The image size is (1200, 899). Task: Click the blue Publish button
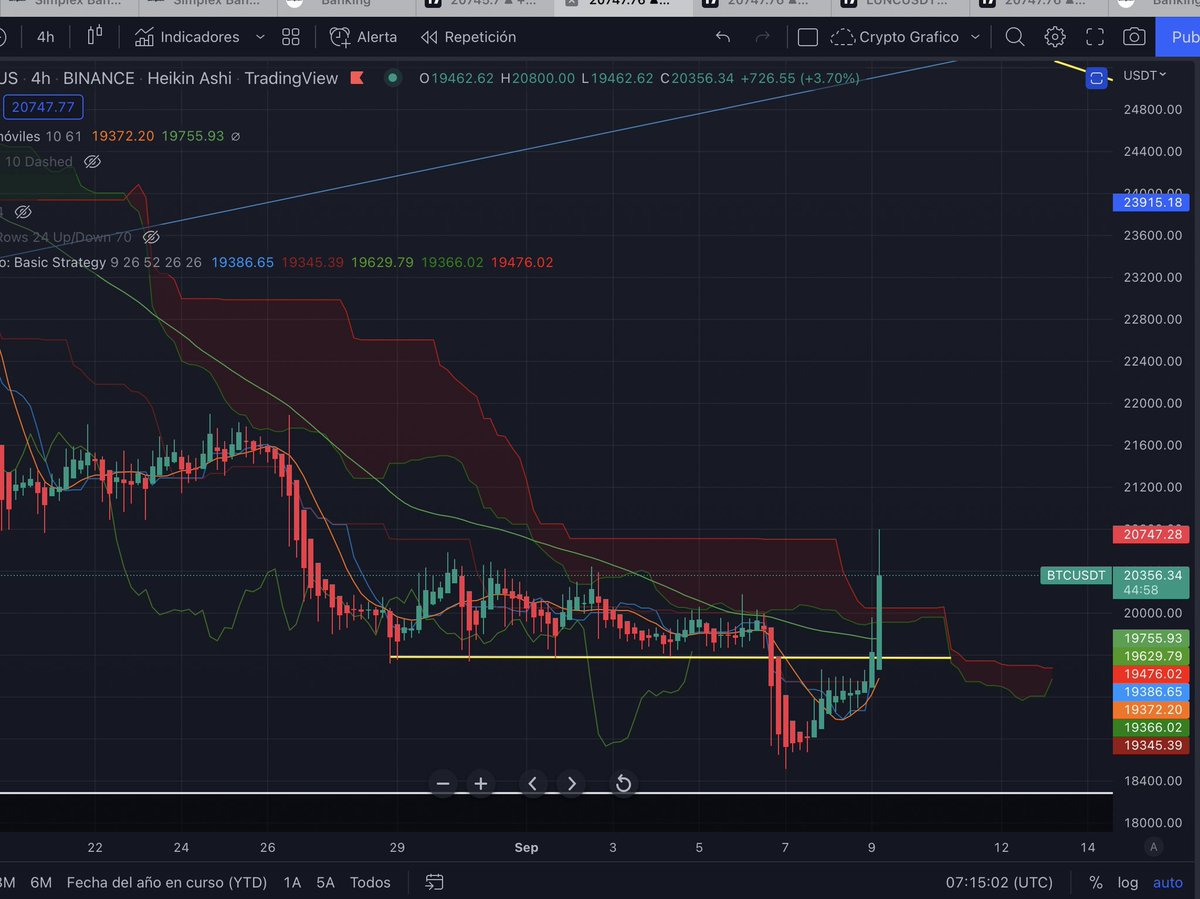click(x=1178, y=37)
